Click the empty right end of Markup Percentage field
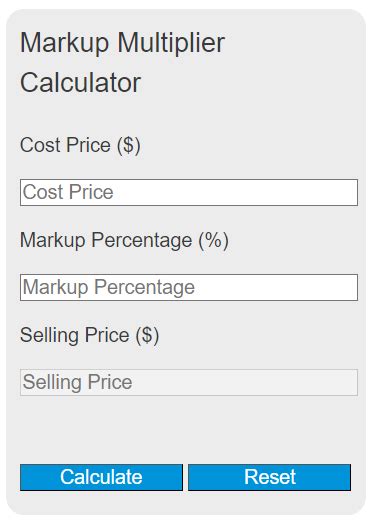The width and height of the screenshot is (378, 527). click(302, 287)
